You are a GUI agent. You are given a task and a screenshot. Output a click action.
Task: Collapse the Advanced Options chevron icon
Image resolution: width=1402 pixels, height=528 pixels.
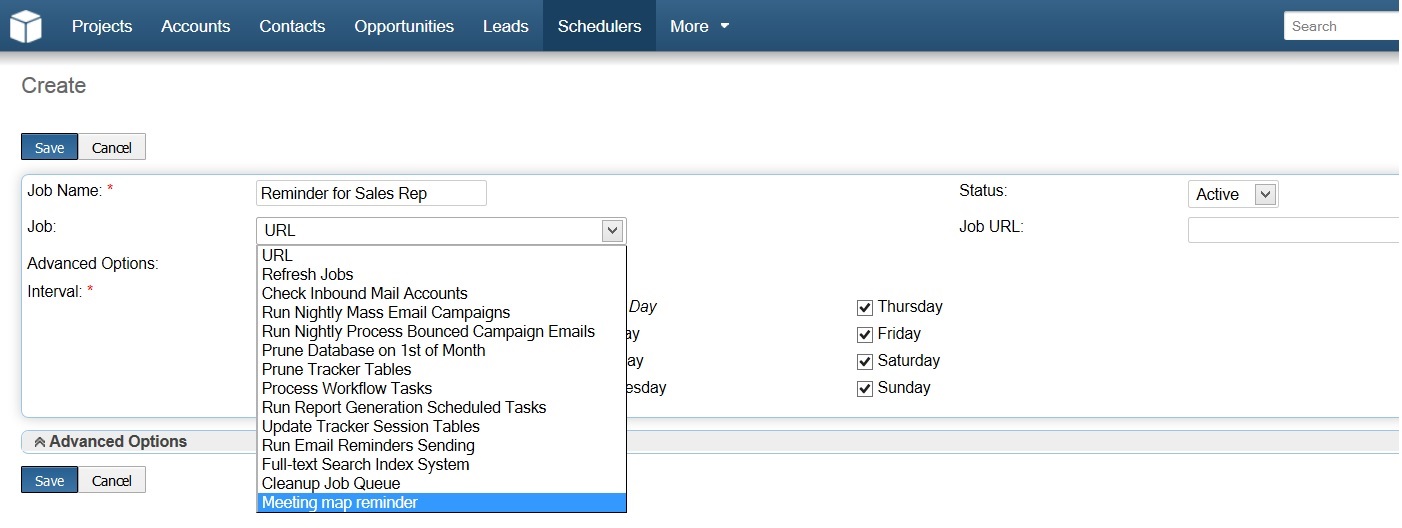point(39,442)
